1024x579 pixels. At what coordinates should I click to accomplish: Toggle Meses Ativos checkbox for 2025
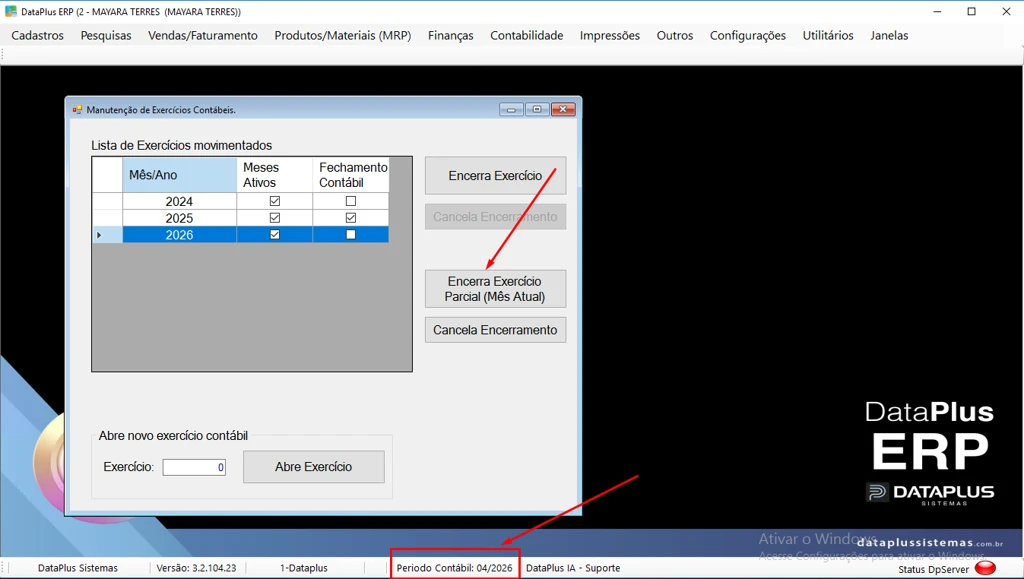274,218
